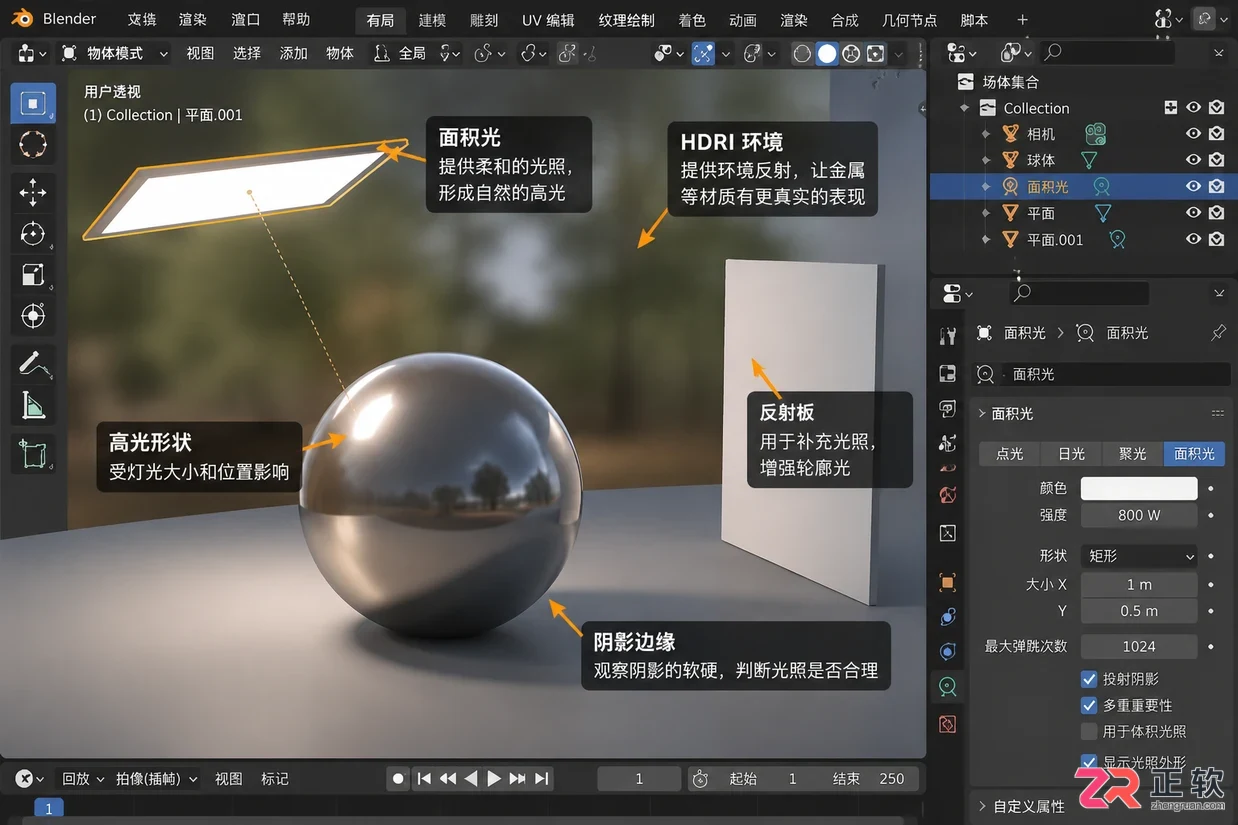
Task: Disable the 多重重要性 checkbox
Action: point(1089,705)
